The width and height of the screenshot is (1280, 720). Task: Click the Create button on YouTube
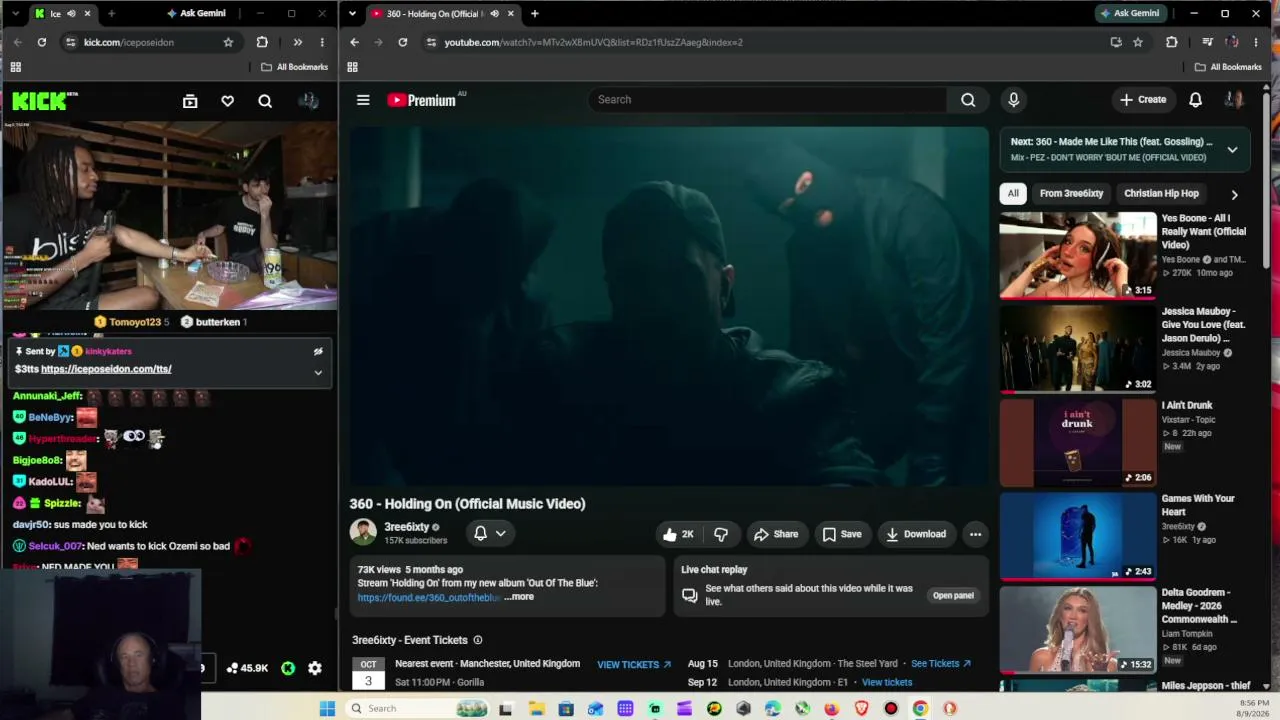click(x=1143, y=100)
